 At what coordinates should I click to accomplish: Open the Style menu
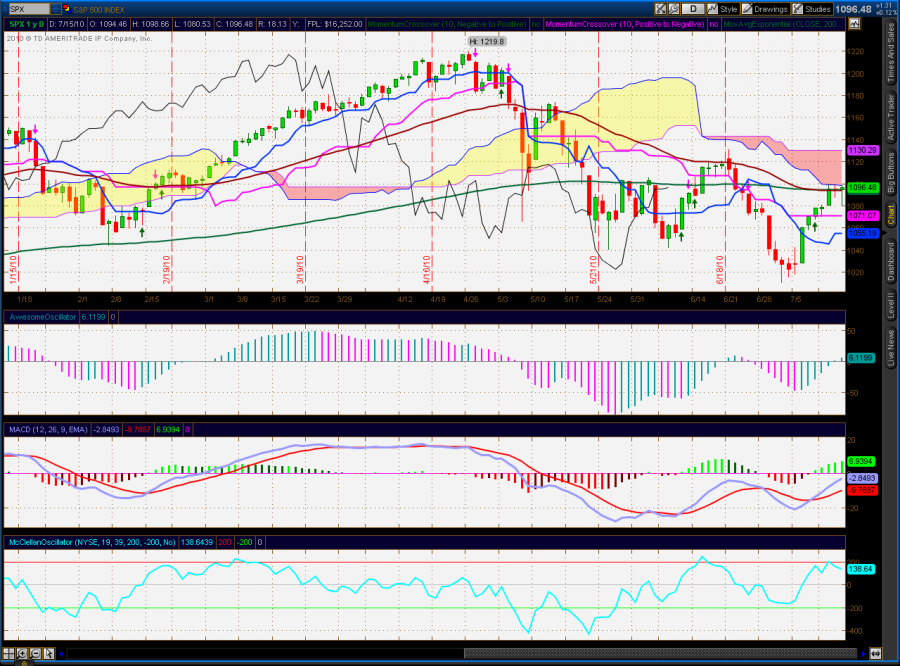click(x=723, y=9)
